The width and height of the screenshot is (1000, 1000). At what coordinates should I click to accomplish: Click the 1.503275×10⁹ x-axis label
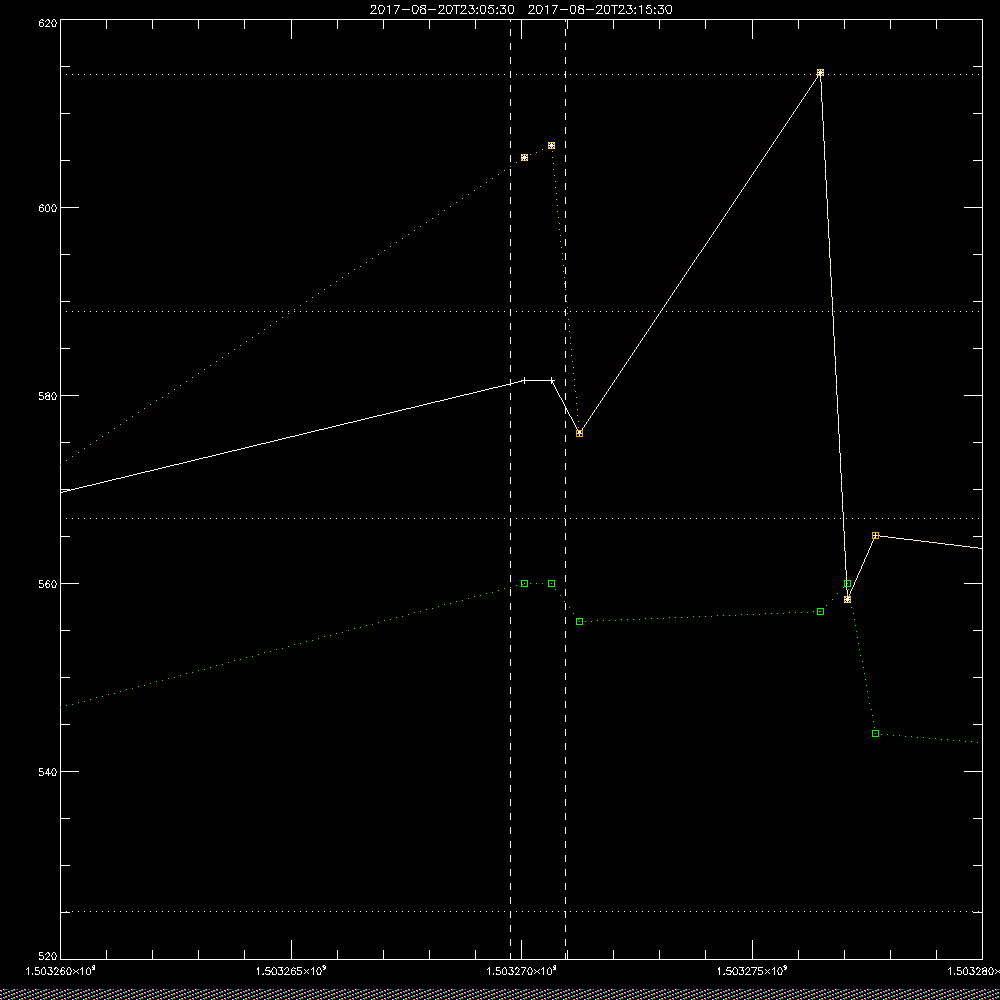(x=753, y=971)
